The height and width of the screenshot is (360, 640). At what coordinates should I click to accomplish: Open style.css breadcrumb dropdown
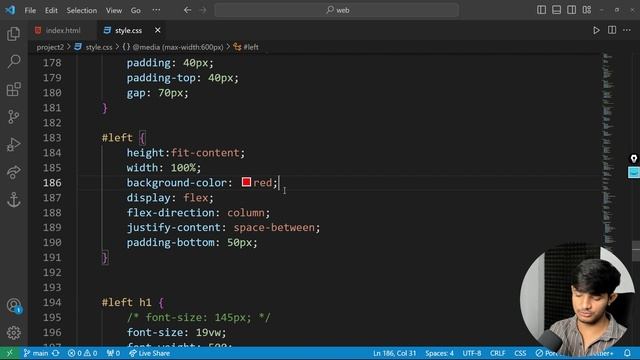tap(99, 47)
